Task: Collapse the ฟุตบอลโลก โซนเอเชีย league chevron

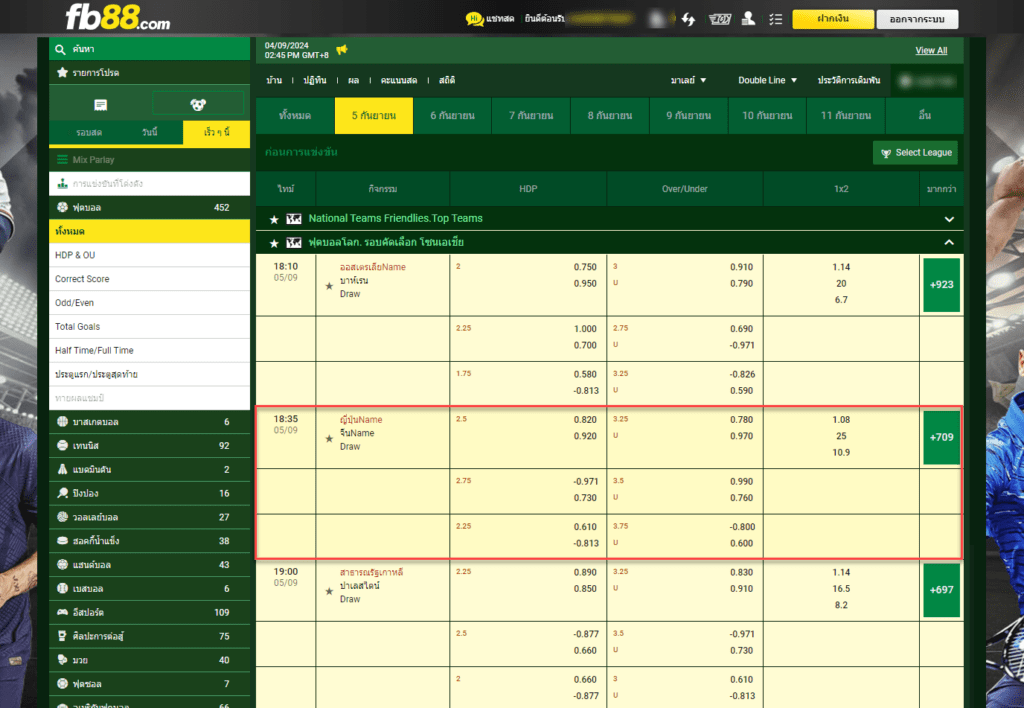Action: pyautogui.click(x=949, y=242)
